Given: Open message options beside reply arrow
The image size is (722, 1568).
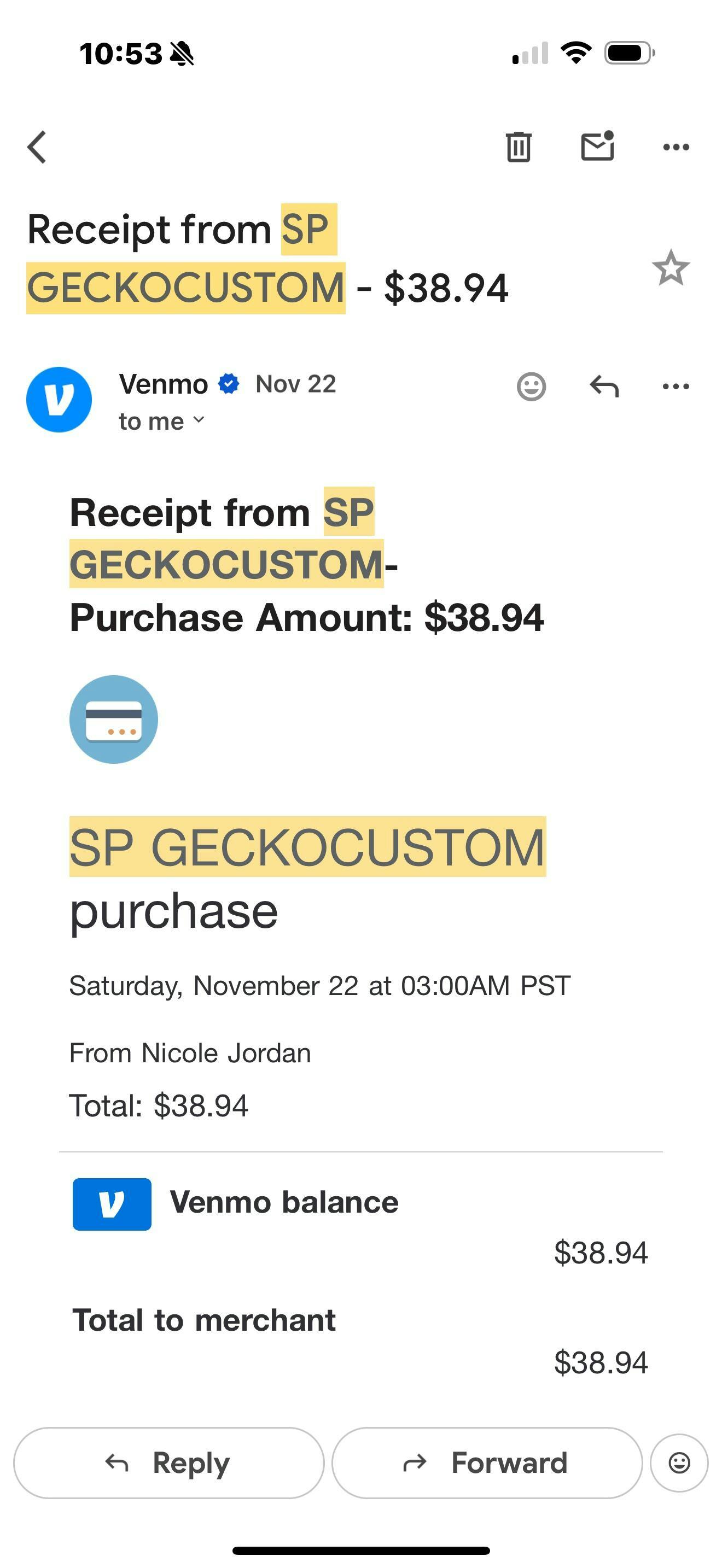Looking at the screenshot, I should click(676, 387).
